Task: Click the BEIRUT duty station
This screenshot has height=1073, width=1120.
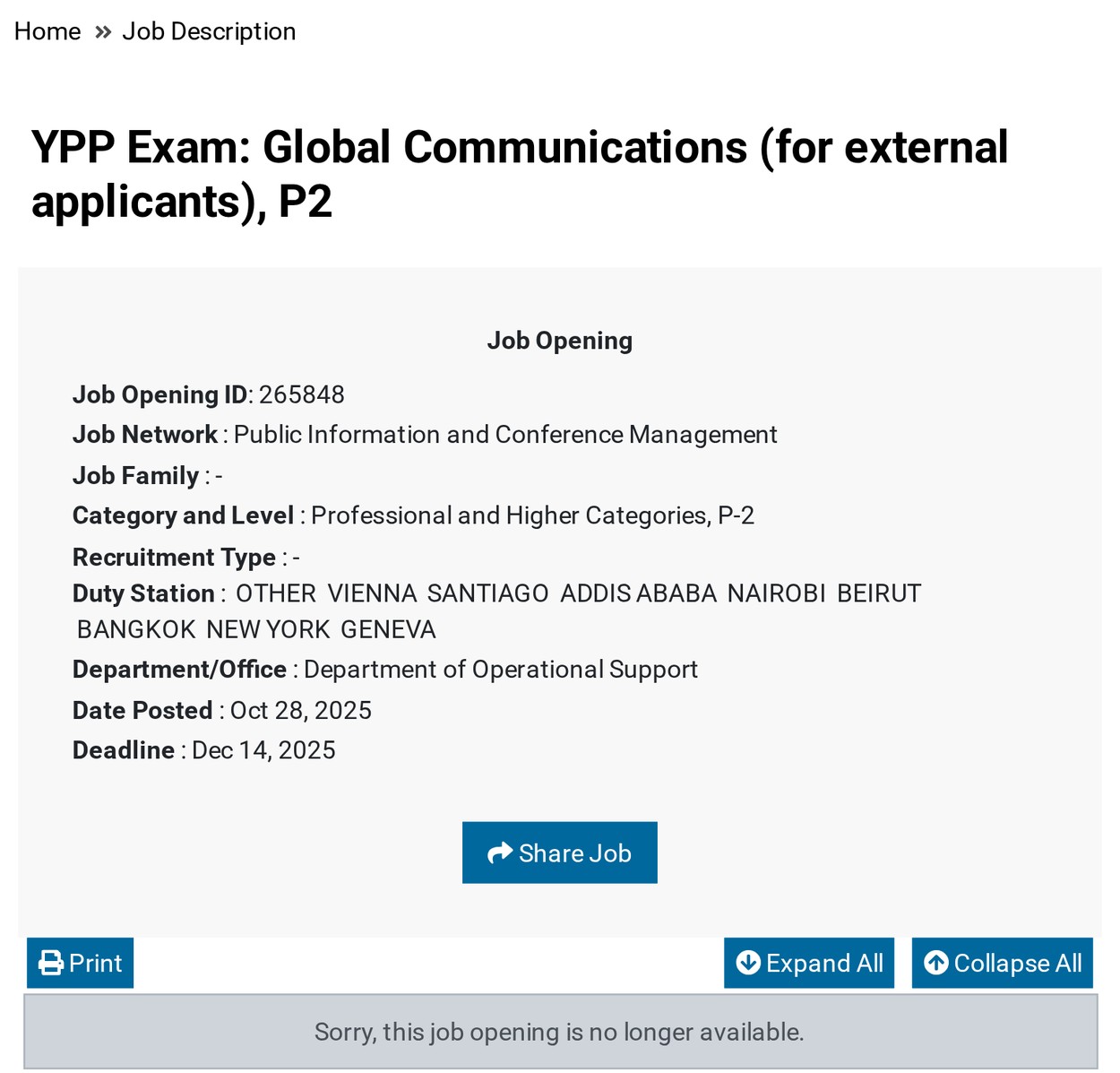Action: click(879, 593)
